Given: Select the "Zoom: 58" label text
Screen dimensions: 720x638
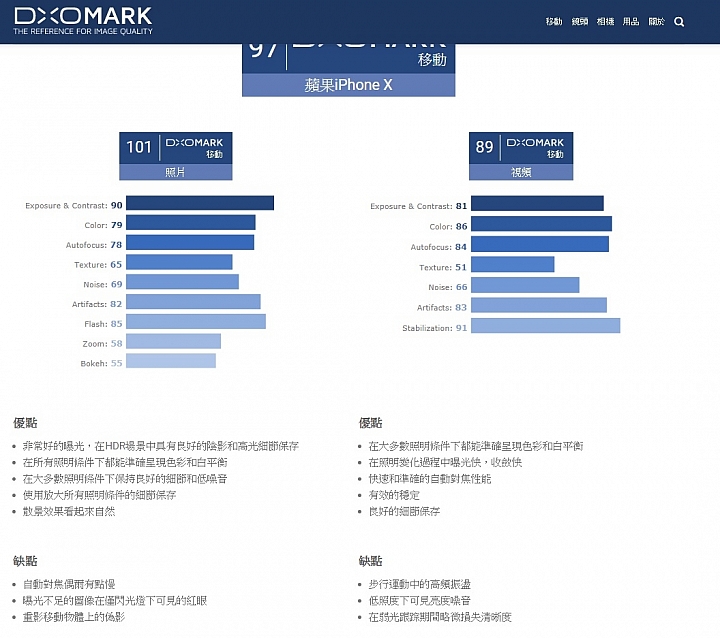Looking at the screenshot, I should click(102, 344).
